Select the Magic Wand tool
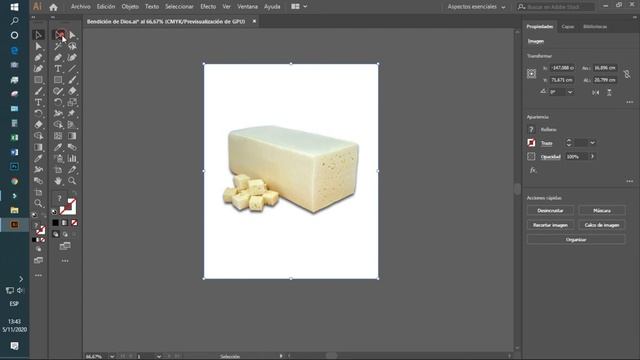The width and height of the screenshot is (640, 360). [x=58, y=46]
